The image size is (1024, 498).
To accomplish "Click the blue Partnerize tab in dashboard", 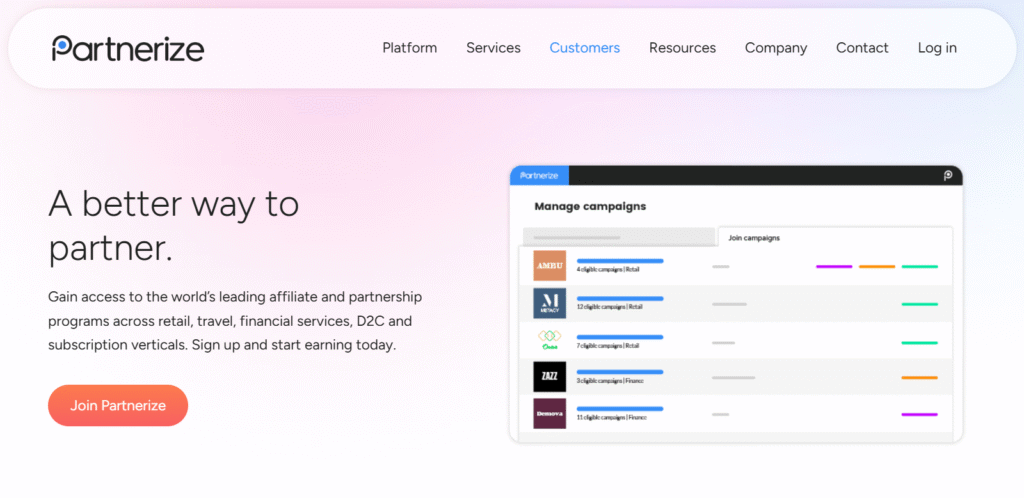I will pyautogui.click(x=539, y=175).
